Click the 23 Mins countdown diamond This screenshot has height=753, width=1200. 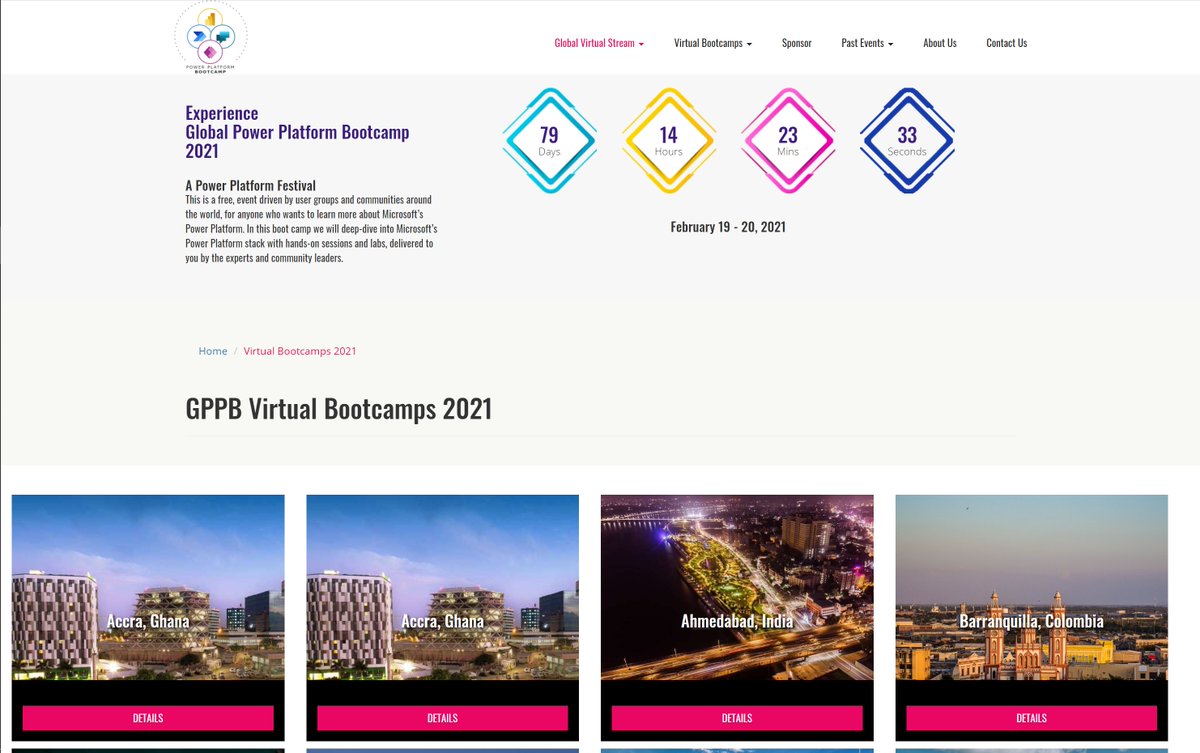tap(788, 140)
